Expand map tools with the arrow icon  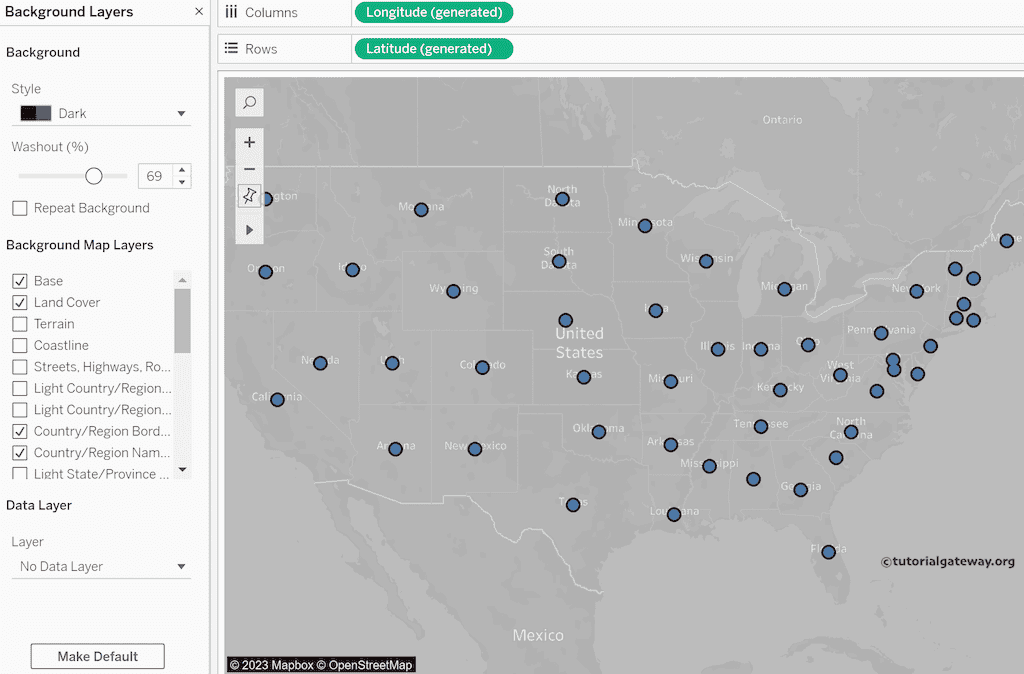click(249, 230)
